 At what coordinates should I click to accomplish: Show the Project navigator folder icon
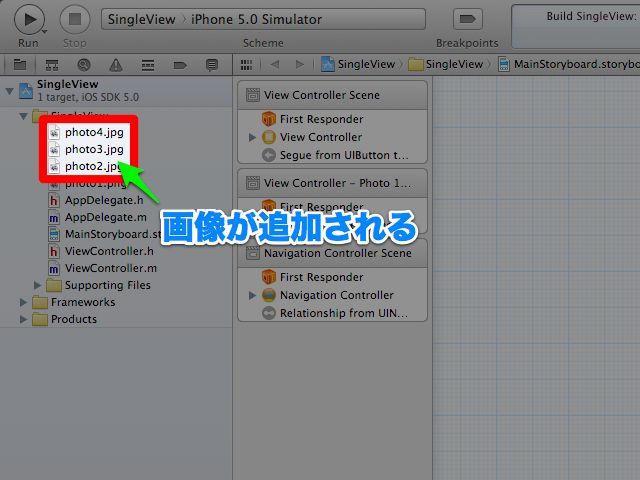click(20, 64)
